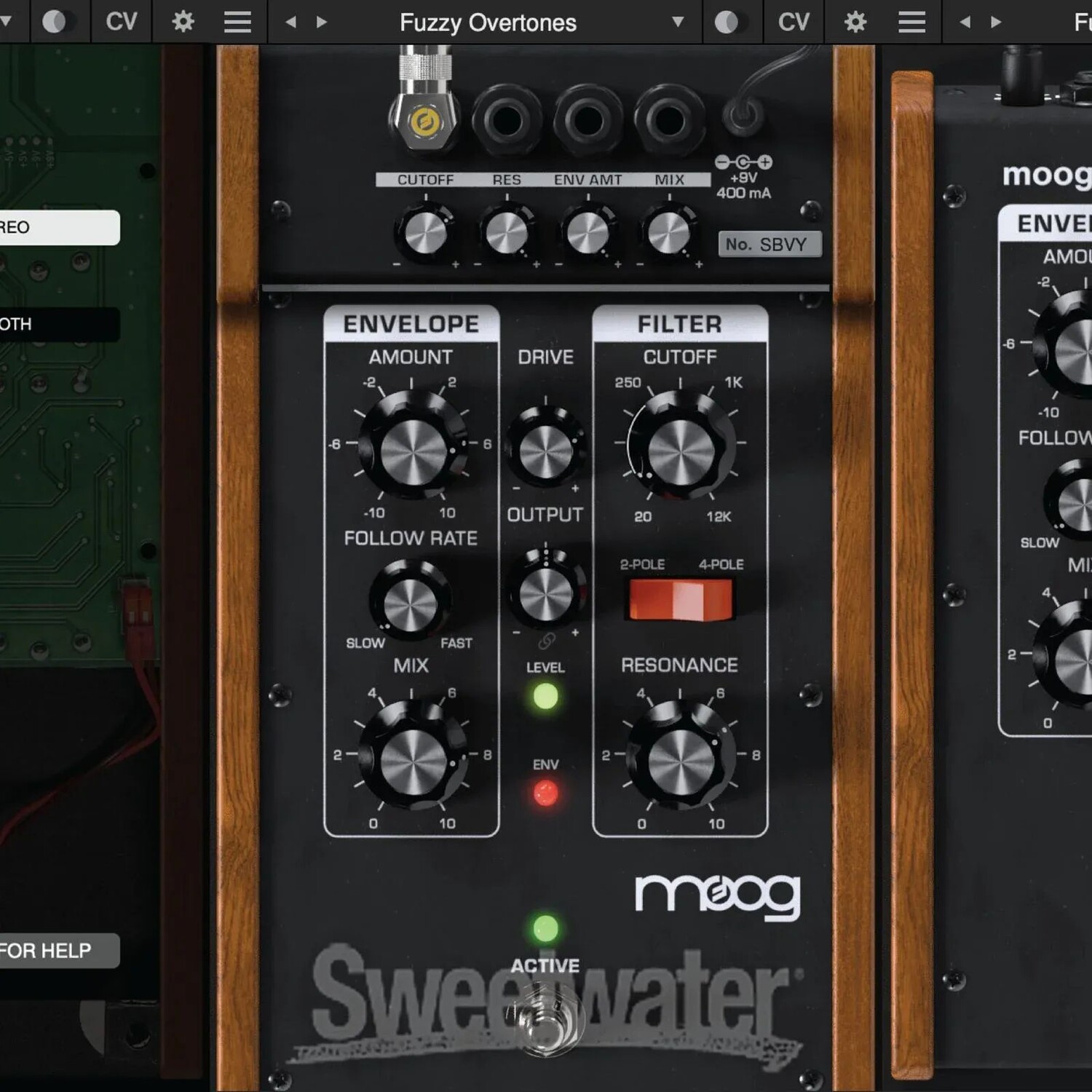The width and height of the screenshot is (1092, 1092).
Task: Click the settings gear in right plugin header
Action: pyautogui.click(x=855, y=22)
